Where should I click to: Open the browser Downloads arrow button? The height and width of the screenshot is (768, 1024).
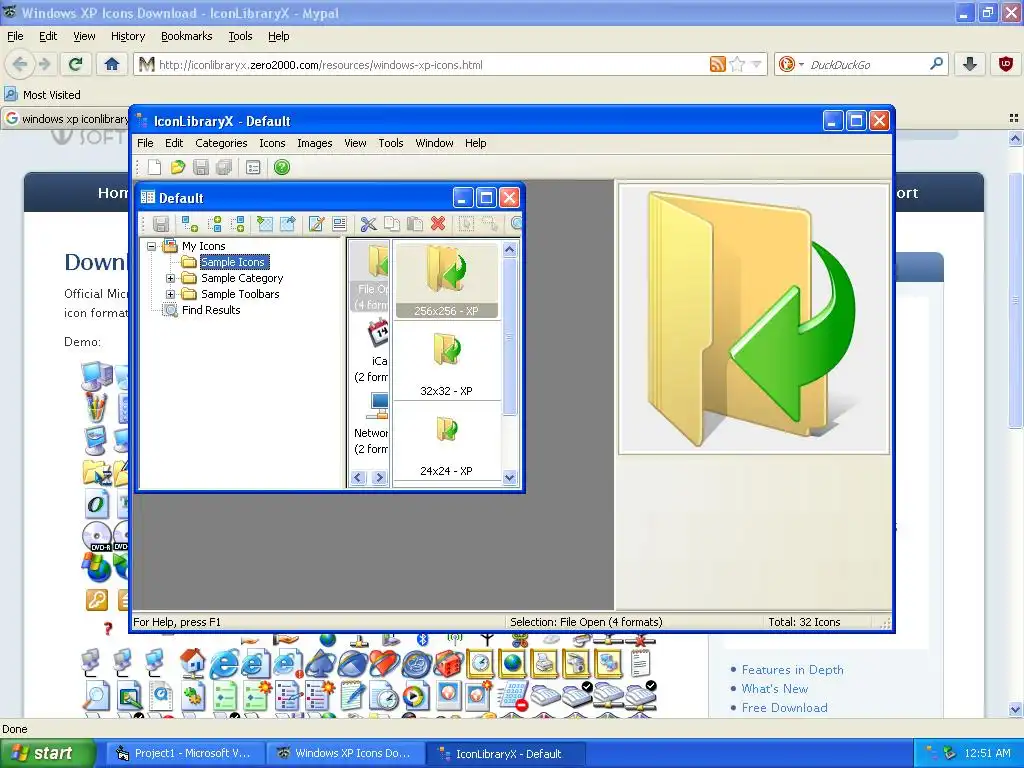coord(970,64)
